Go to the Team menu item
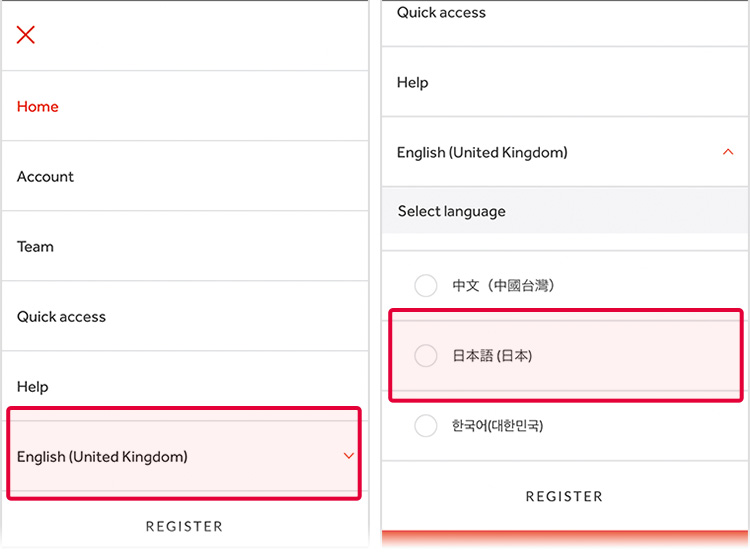750x560 pixels. (185, 246)
